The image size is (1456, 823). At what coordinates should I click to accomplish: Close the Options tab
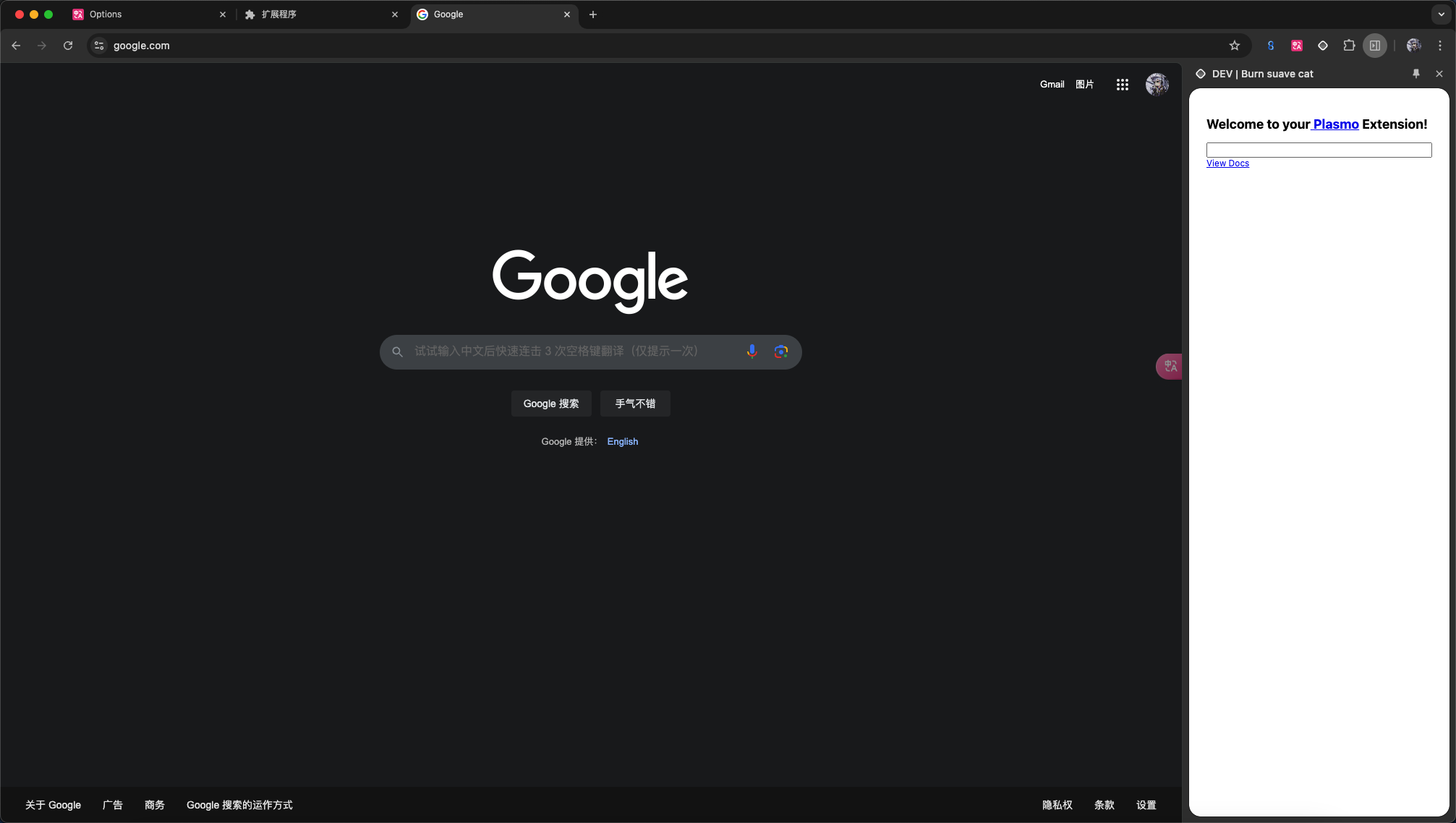[223, 14]
